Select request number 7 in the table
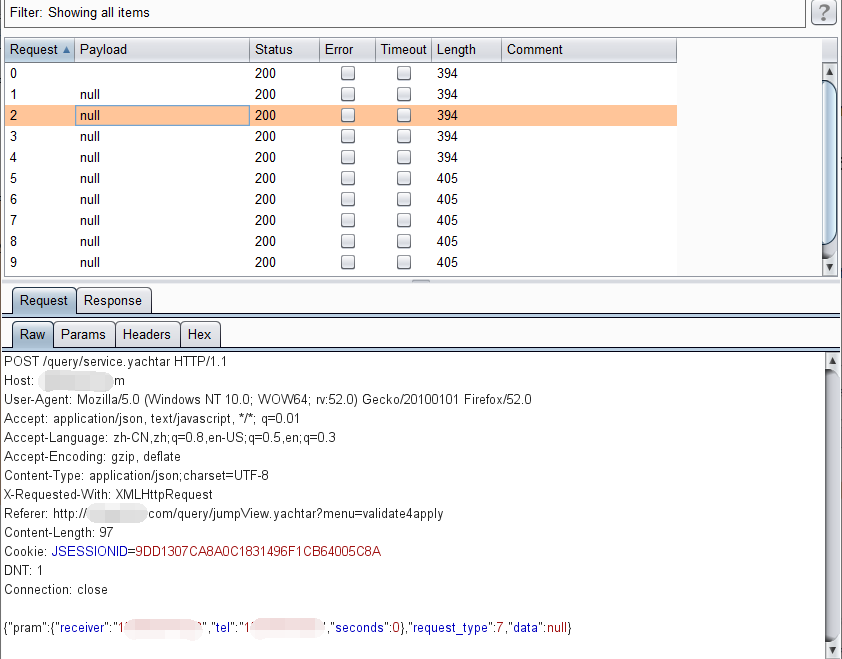Image resolution: width=842 pixels, height=659 pixels. click(x=13, y=220)
